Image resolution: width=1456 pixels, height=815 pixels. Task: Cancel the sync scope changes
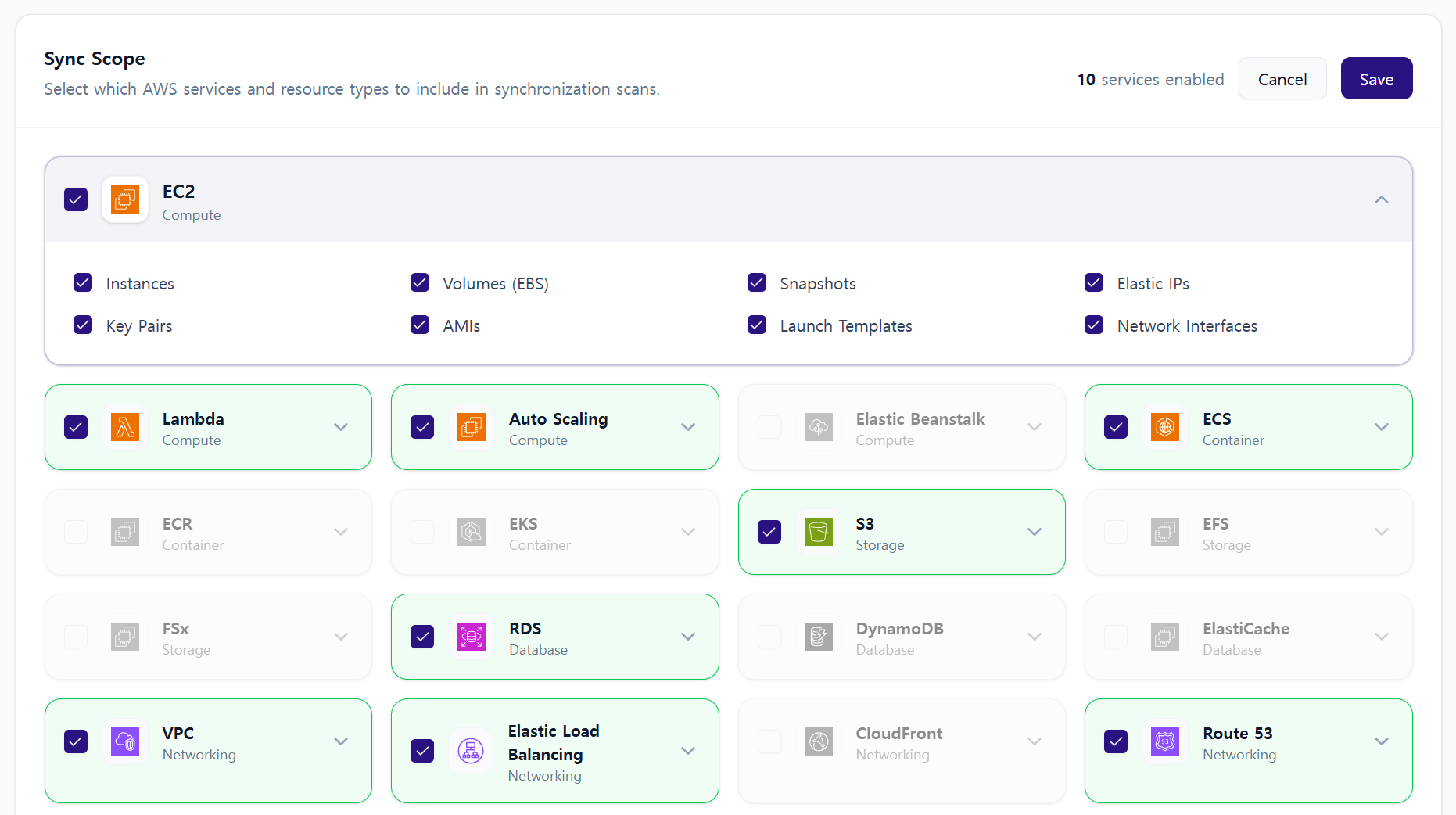1282,78
